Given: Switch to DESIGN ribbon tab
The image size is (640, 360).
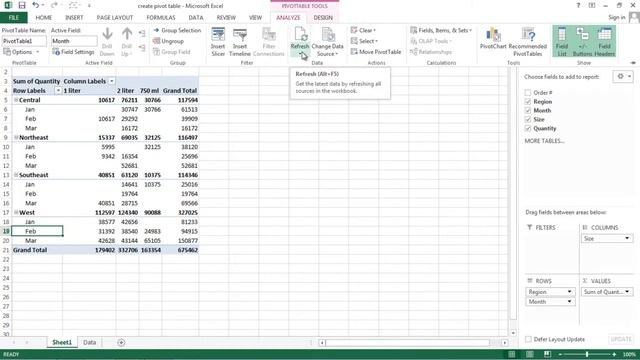Looking at the screenshot, I should 323,18.
